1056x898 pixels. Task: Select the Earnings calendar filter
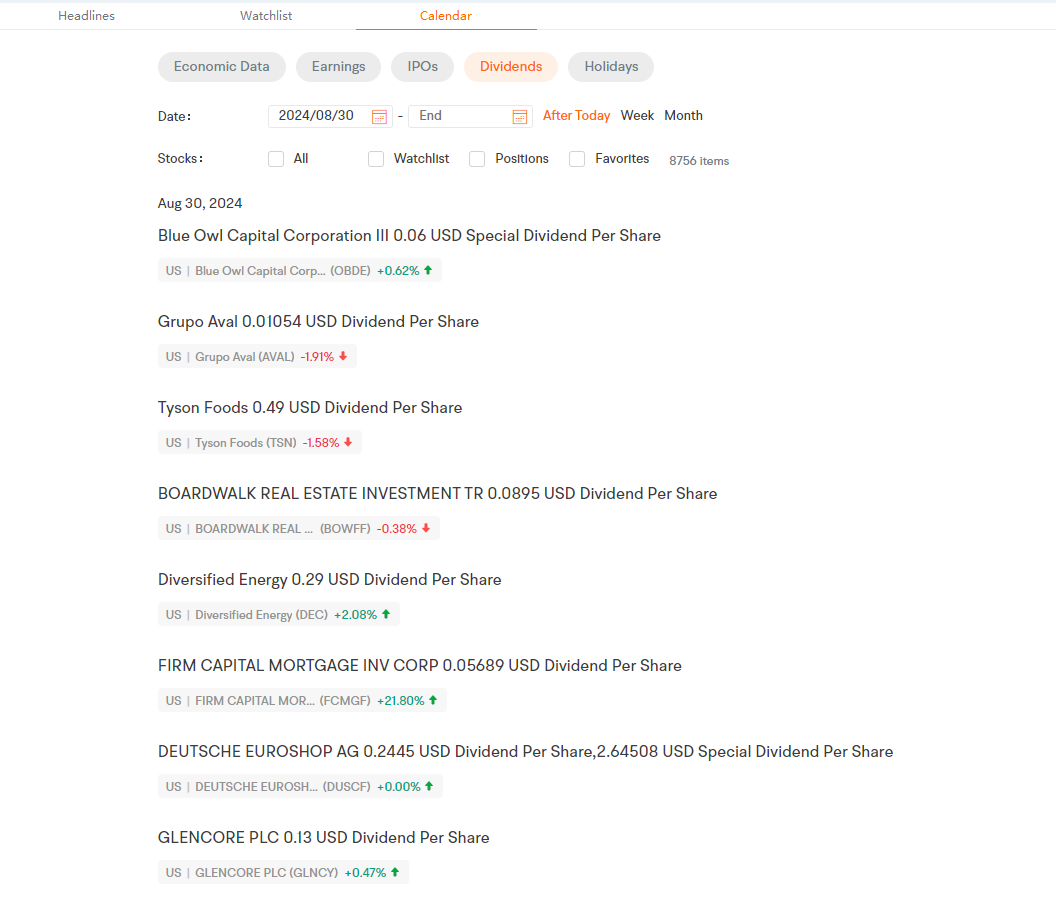339,67
